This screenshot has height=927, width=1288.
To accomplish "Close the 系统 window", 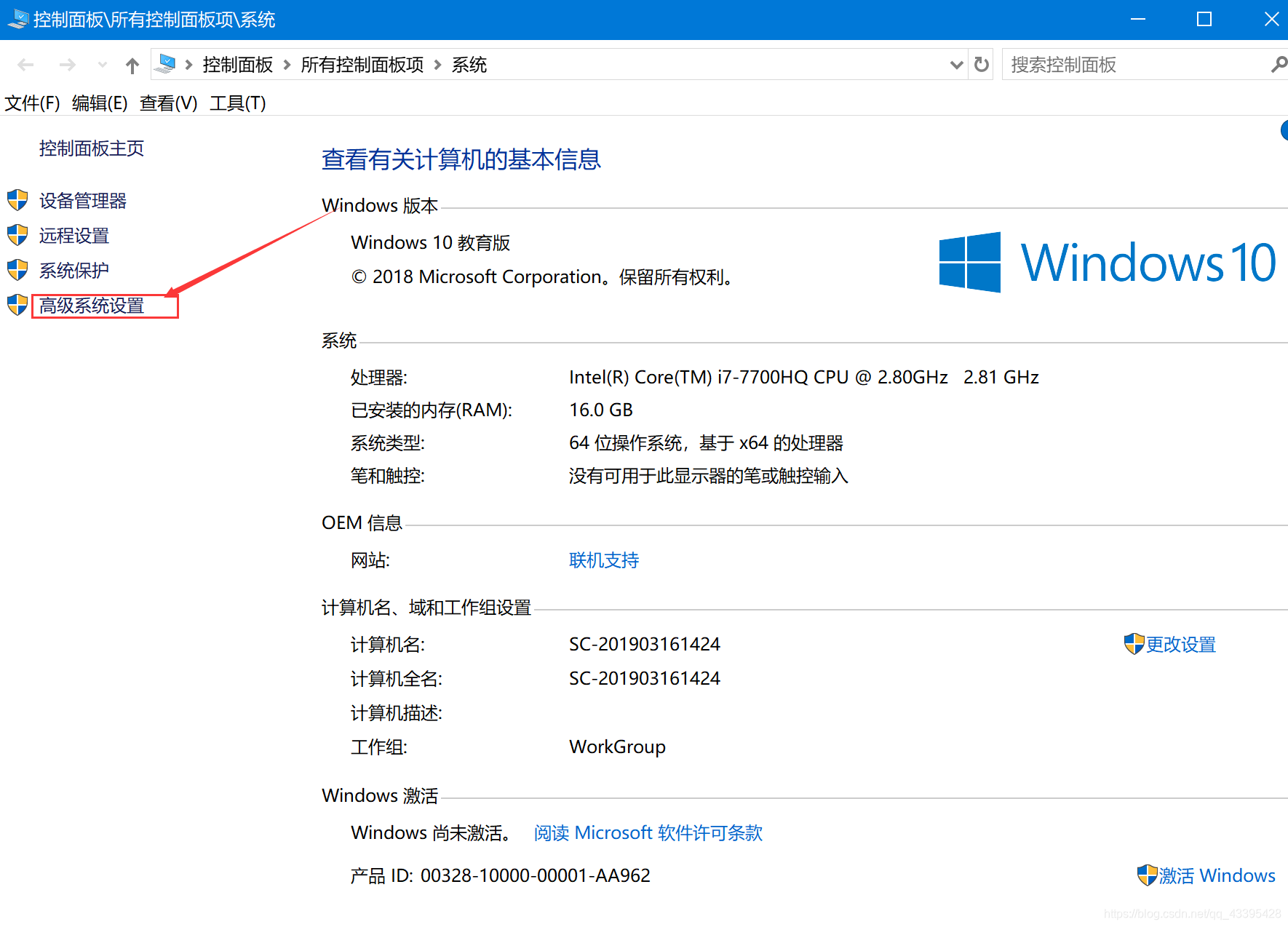I will click(x=1271, y=20).
